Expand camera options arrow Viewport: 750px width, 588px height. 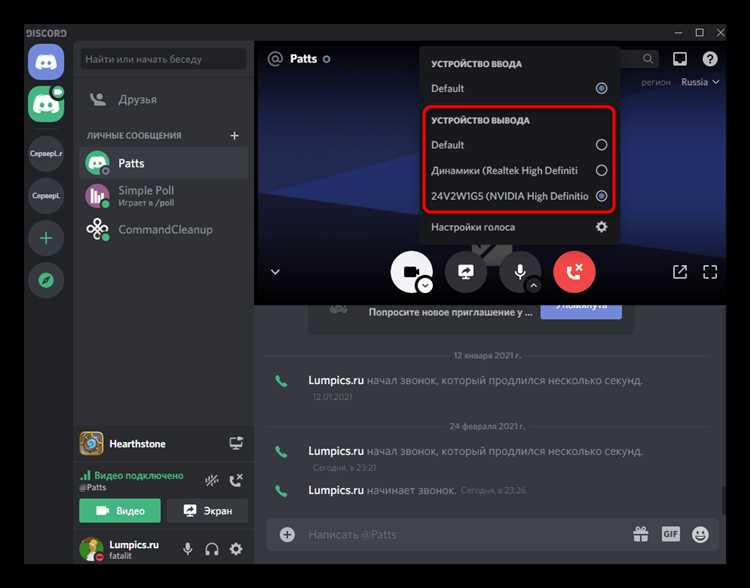425,286
